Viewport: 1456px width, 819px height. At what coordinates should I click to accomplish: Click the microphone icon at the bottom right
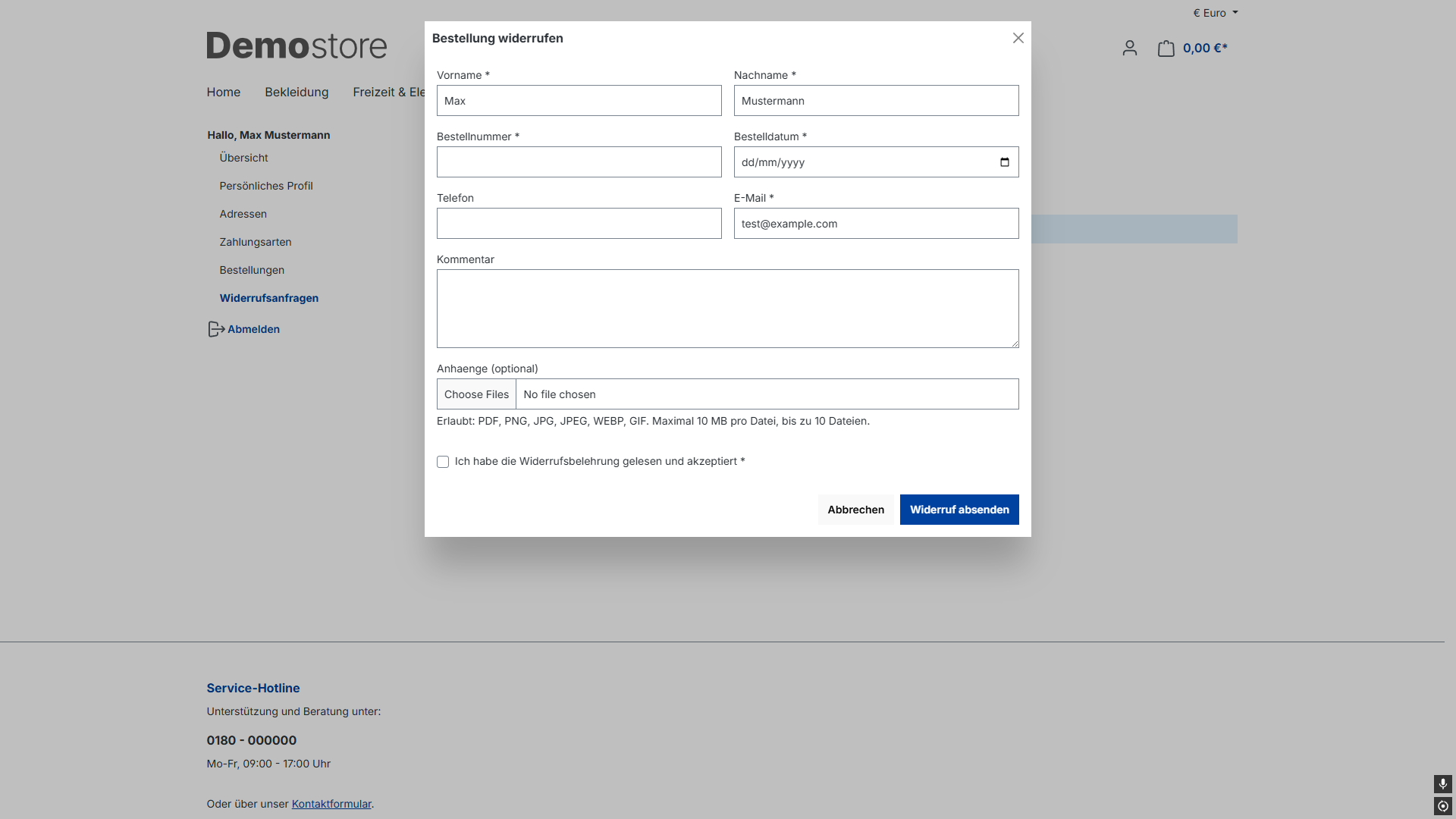[x=1442, y=783]
